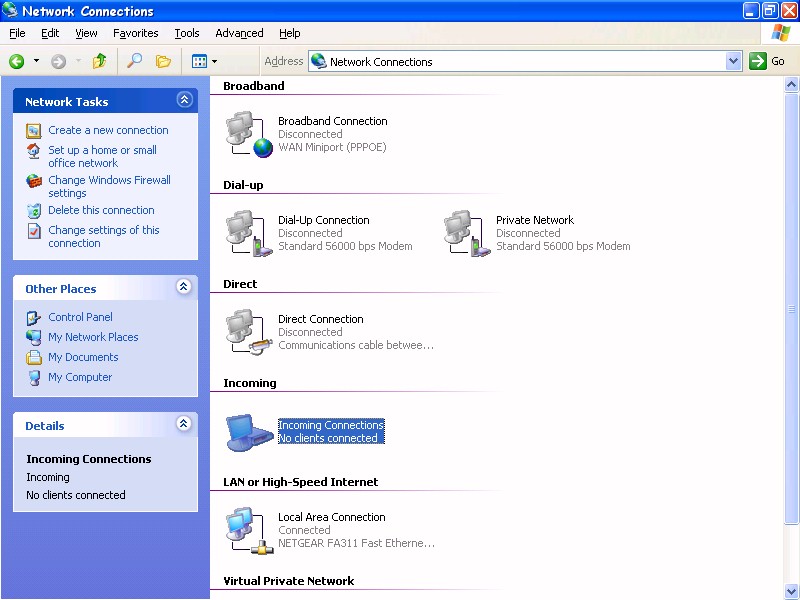Click the Forward navigation arrow
Screen dimensions: 800x600
59,62
